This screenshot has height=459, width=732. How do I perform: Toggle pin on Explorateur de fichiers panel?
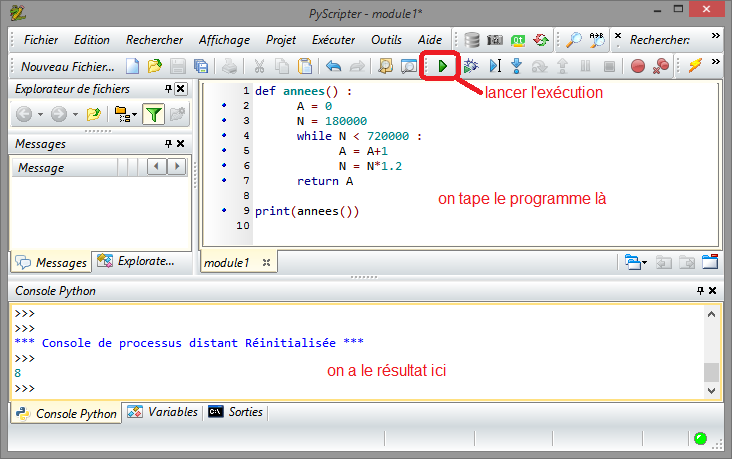click(x=167, y=89)
